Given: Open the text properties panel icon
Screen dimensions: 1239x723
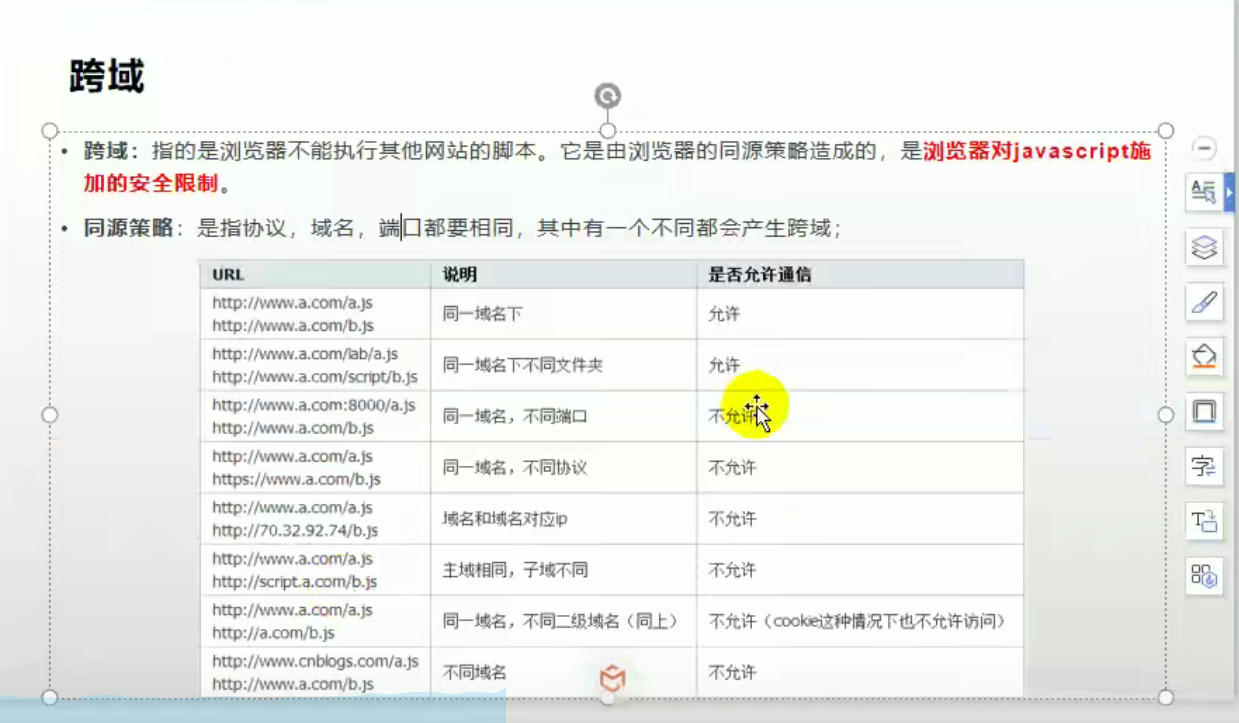Looking at the screenshot, I should tap(1204, 192).
